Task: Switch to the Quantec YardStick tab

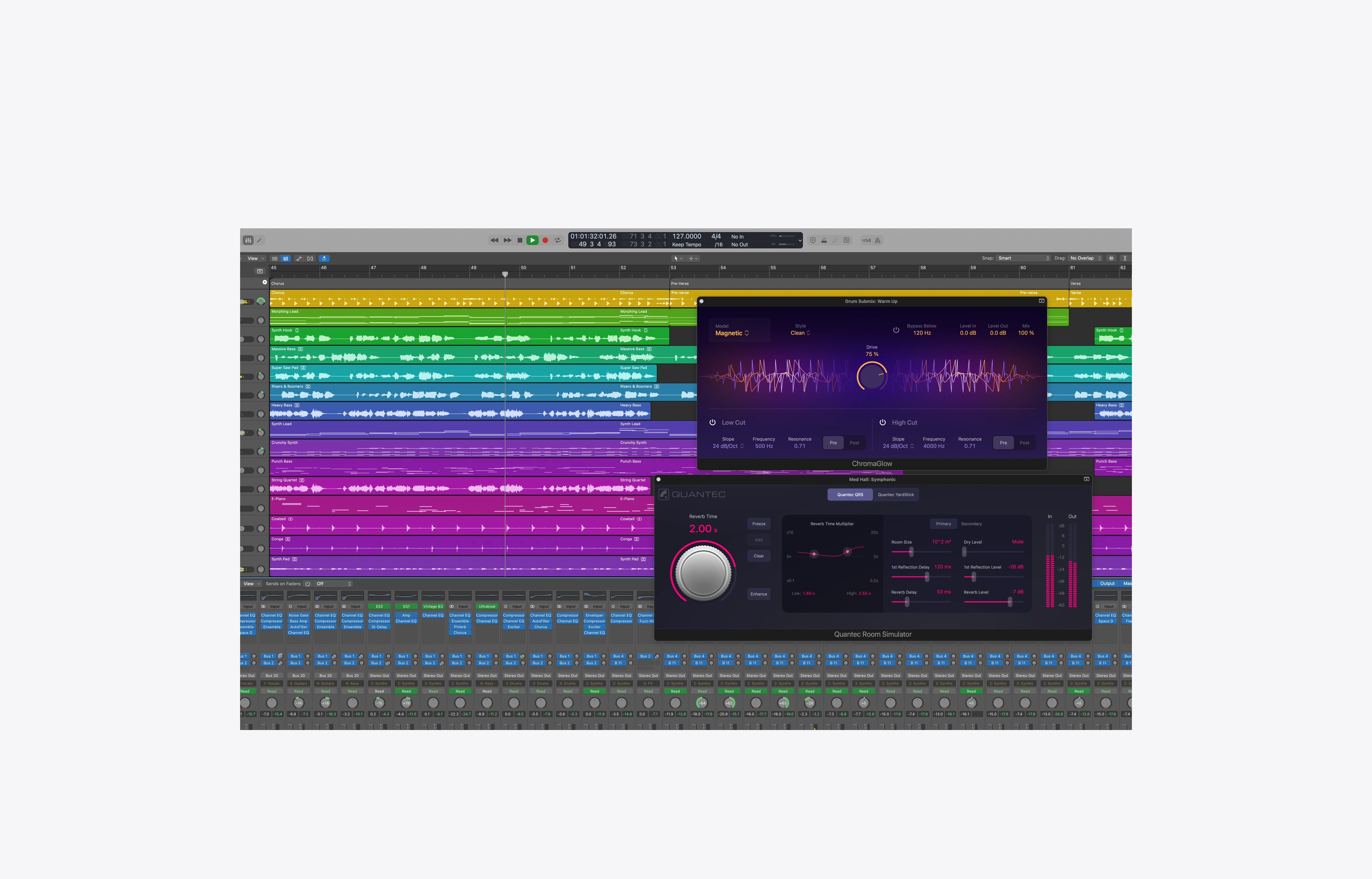Action: [896, 495]
